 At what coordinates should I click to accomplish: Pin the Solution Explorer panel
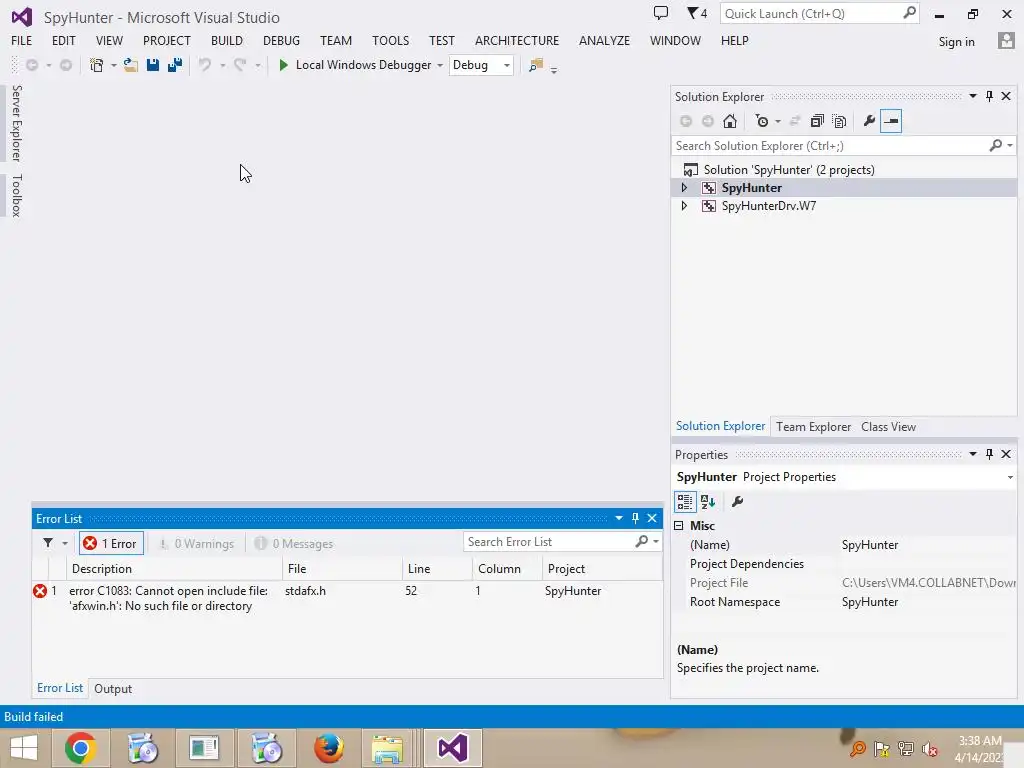tap(989, 96)
